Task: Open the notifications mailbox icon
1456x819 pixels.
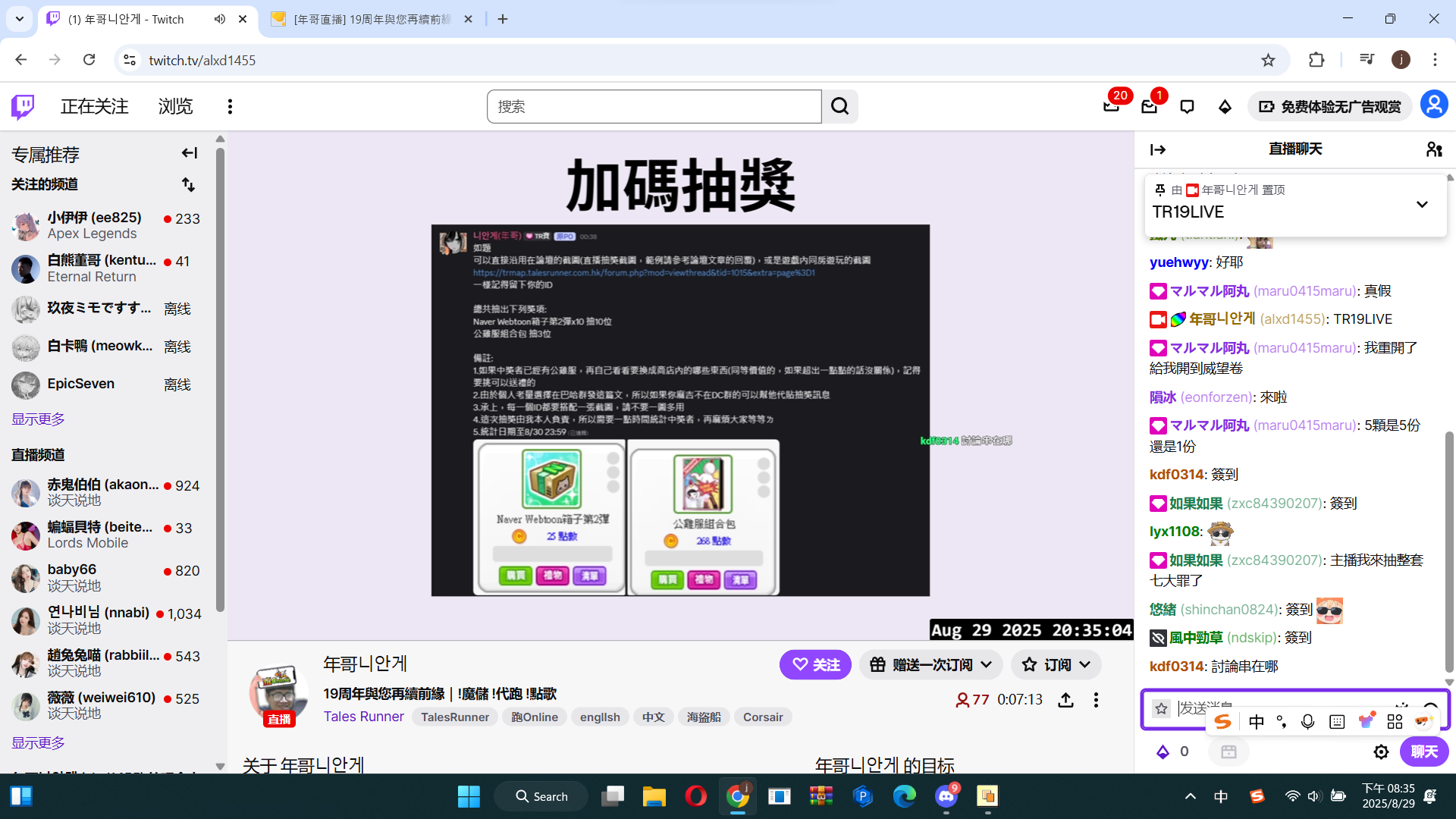Action: coord(1150,107)
